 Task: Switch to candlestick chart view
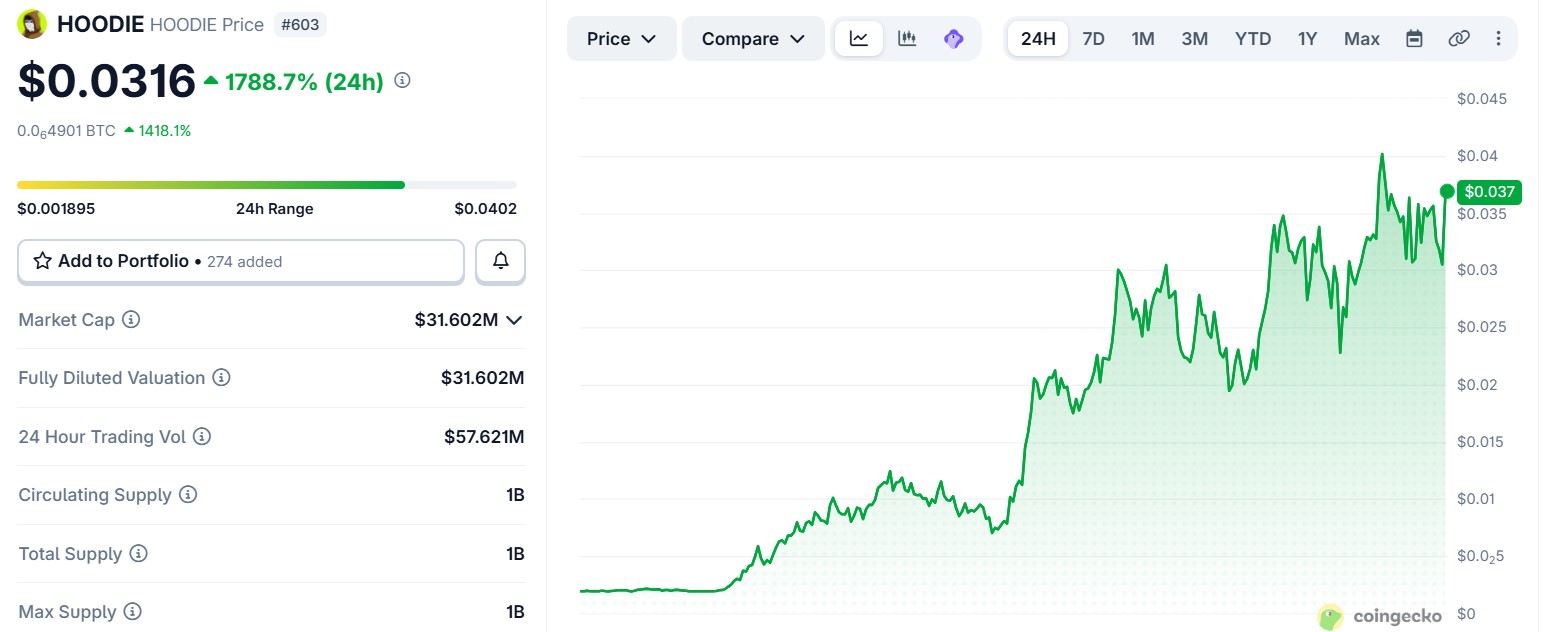coord(907,39)
